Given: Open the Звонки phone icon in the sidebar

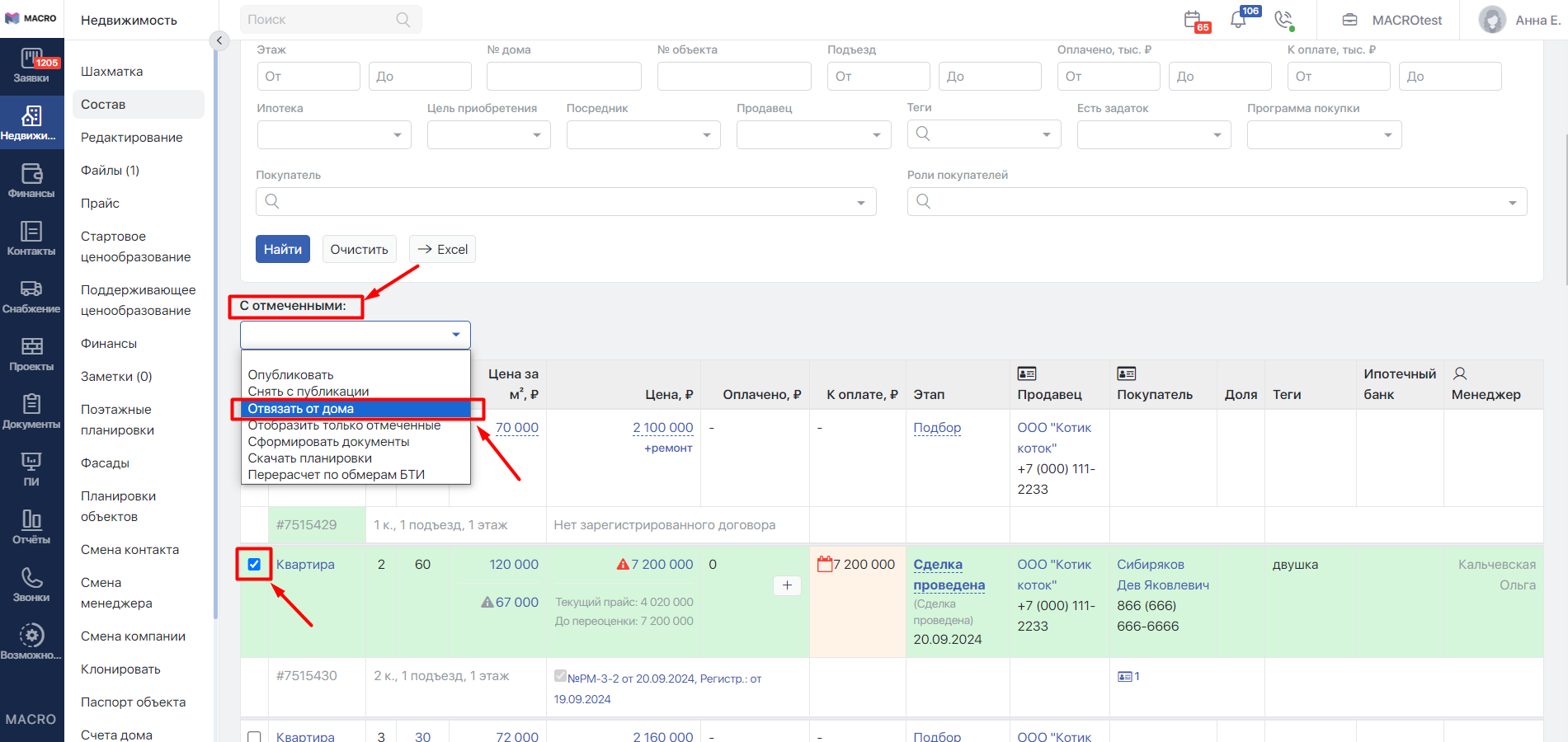Looking at the screenshot, I should [x=31, y=585].
